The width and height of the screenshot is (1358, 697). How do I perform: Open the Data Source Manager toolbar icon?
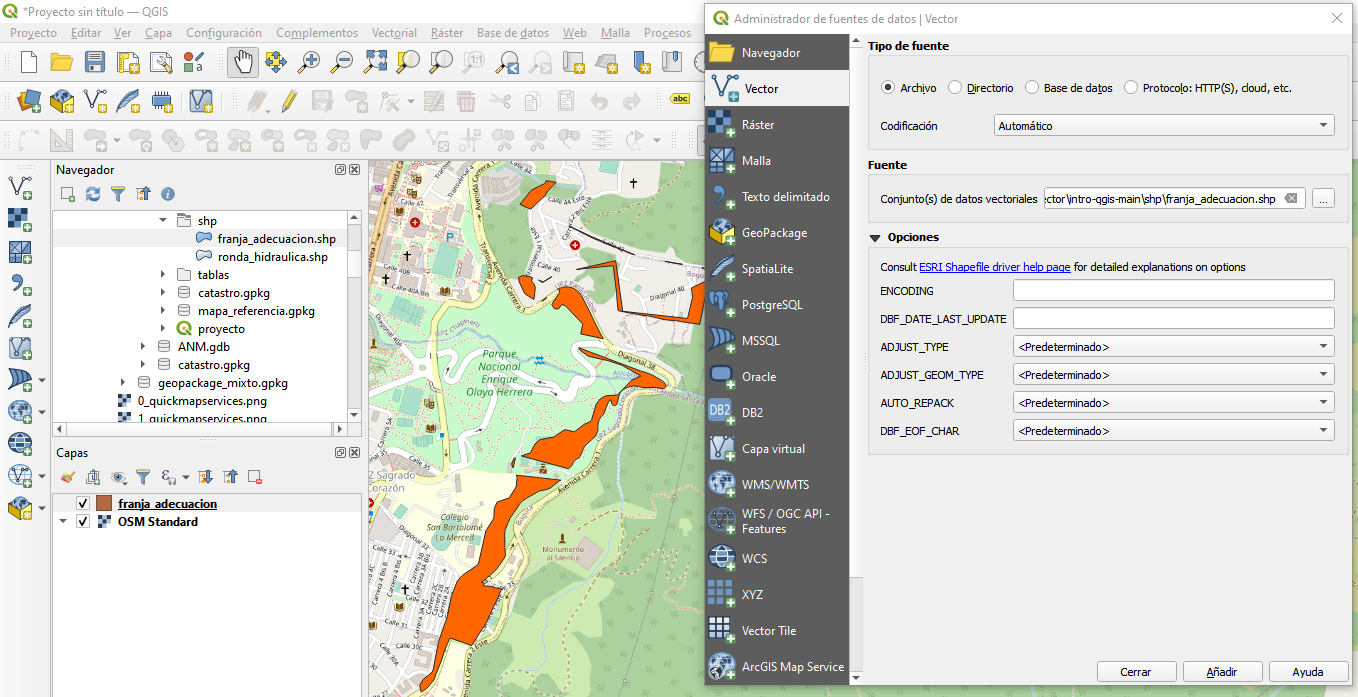tap(28, 101)
